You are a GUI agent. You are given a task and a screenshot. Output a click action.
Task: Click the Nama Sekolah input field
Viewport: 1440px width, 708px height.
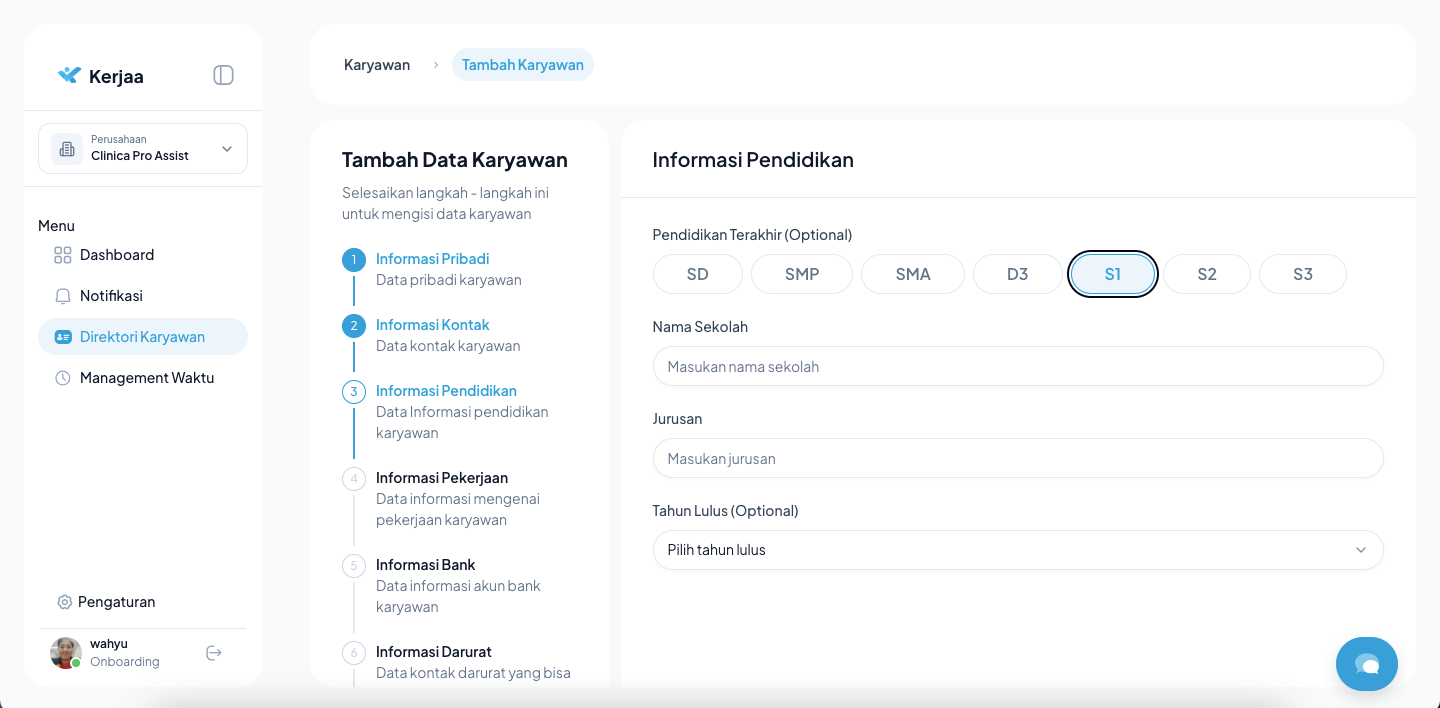pyautogui.click(x=1017, y=367)
